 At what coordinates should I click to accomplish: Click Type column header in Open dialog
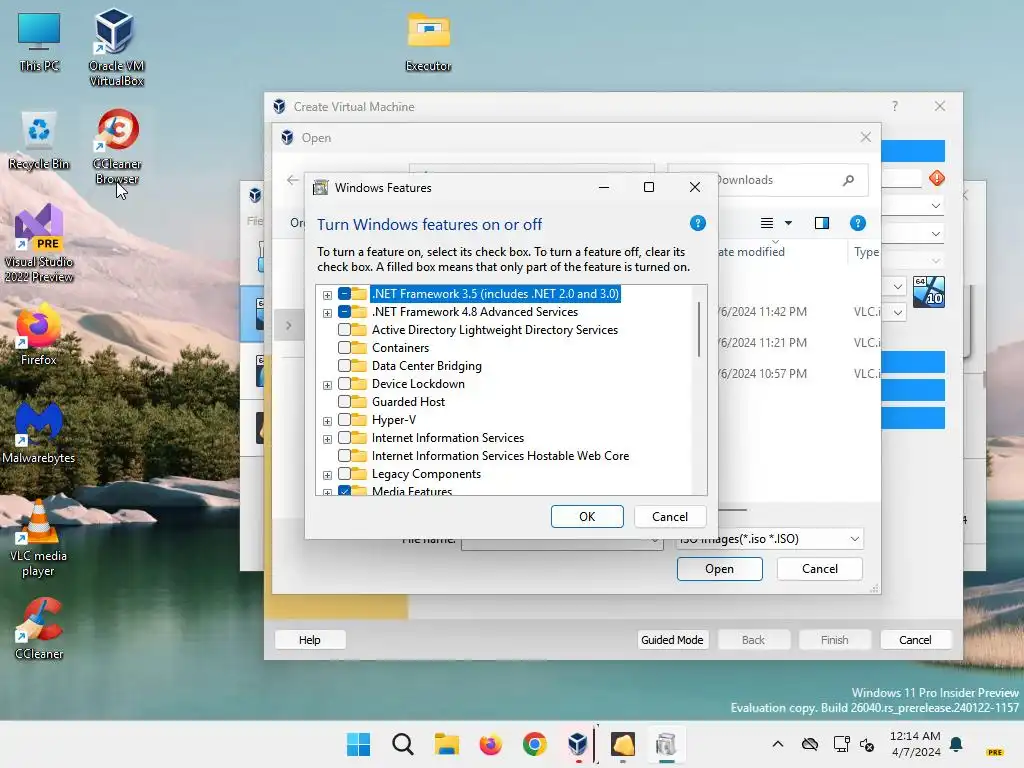[x=867, y=251]
